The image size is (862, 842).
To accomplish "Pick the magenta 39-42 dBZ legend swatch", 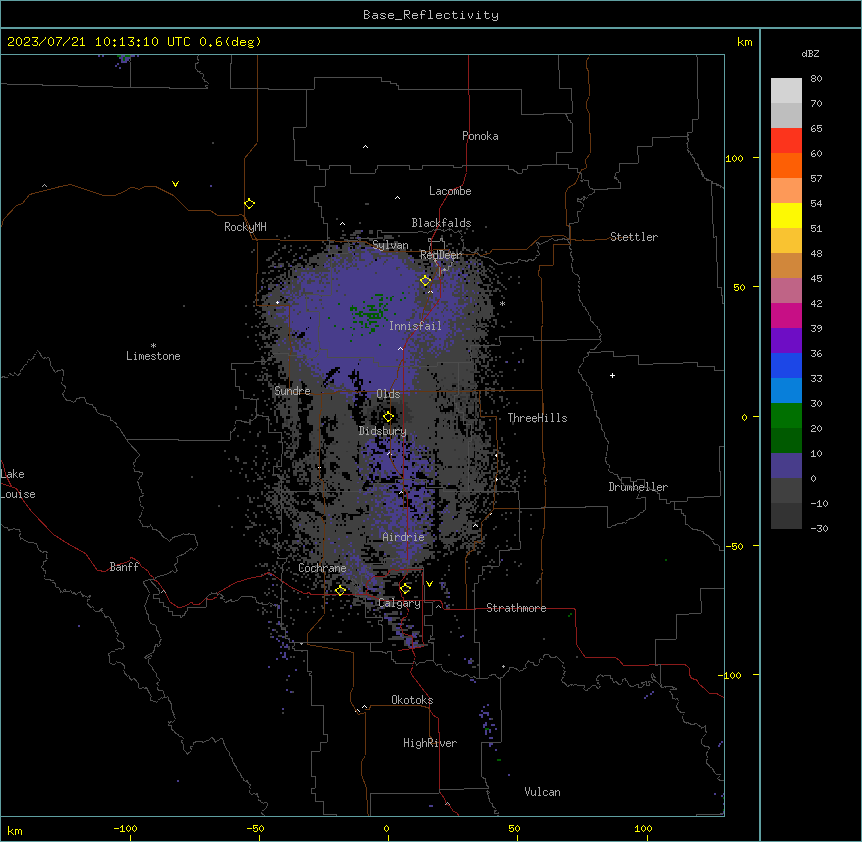I will click(x=786, y=315).
